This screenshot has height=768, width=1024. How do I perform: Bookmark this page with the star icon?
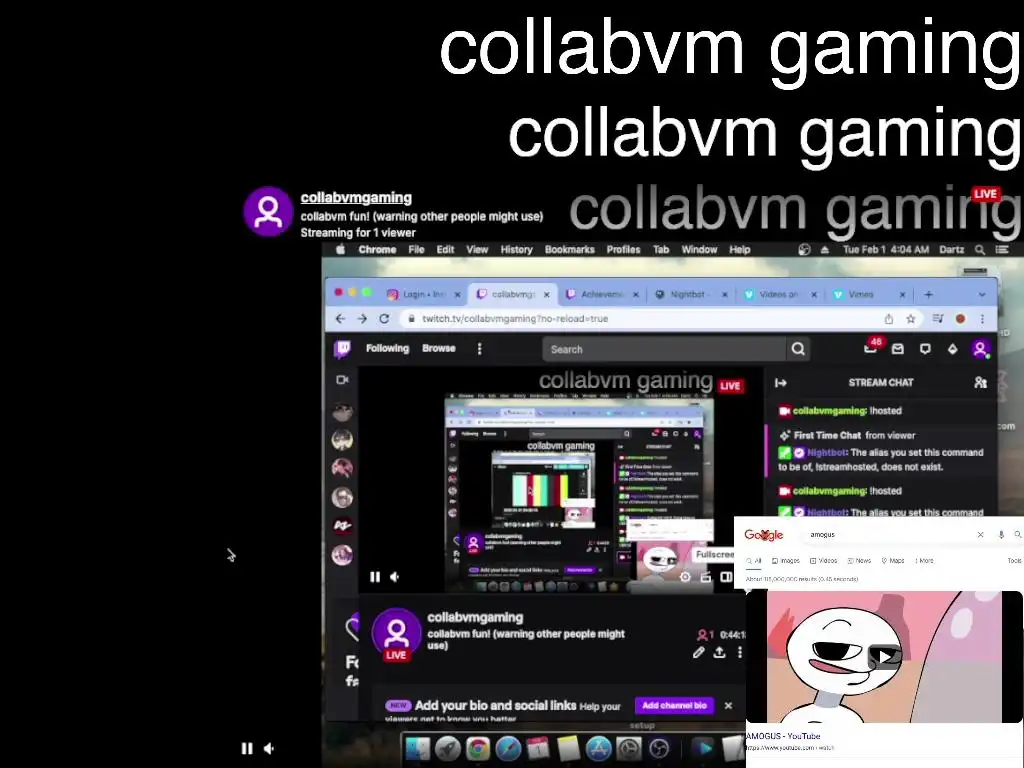click(910, 319)
